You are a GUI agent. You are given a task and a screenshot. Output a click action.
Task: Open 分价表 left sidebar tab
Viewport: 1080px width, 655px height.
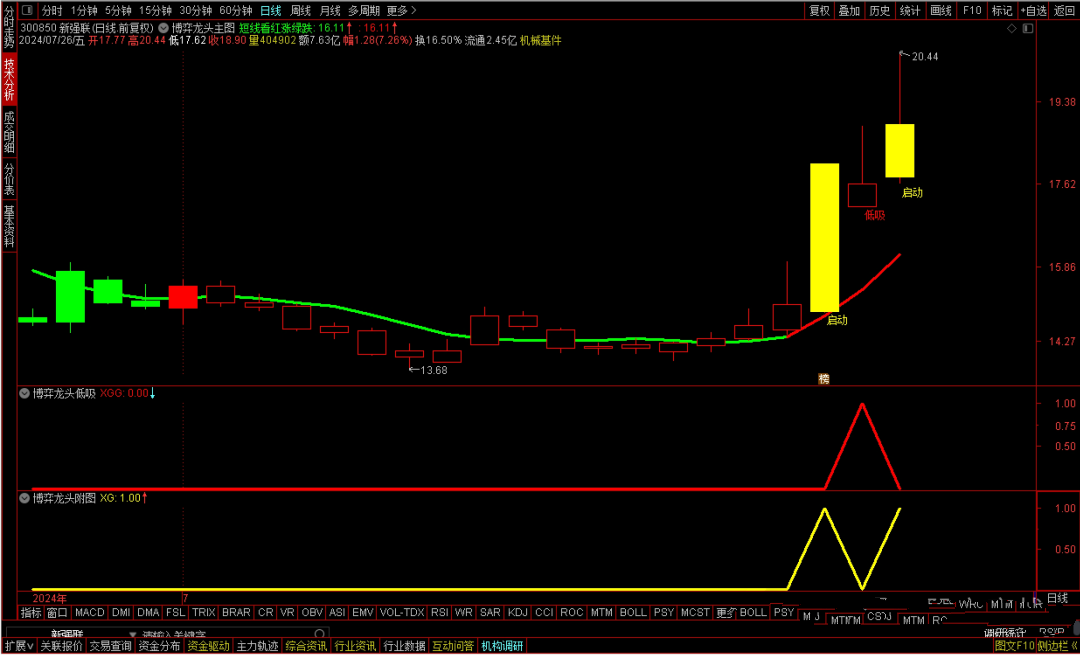tap(9, 179)
